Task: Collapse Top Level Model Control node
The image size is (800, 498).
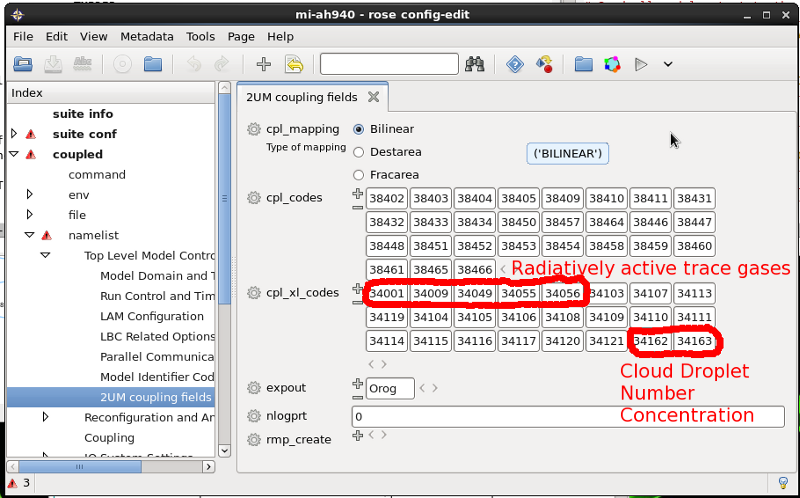Action: pos(45,255)
